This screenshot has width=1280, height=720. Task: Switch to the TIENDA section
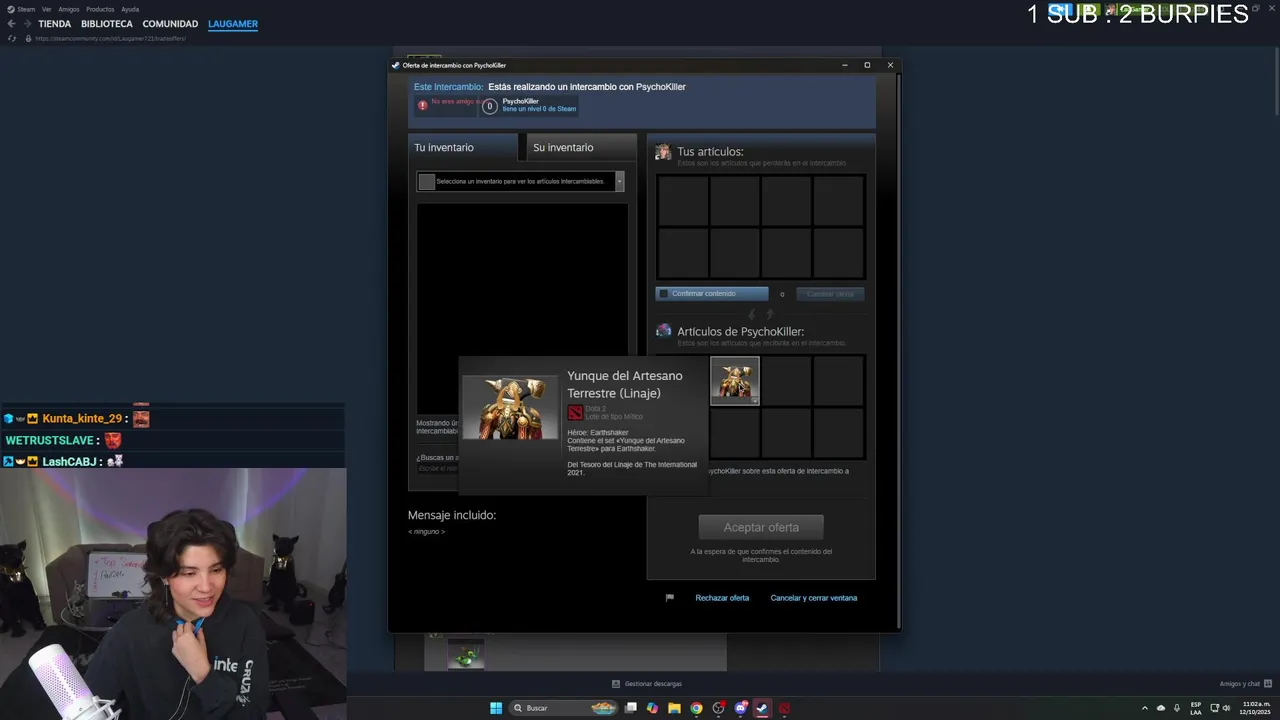[55, 24]
